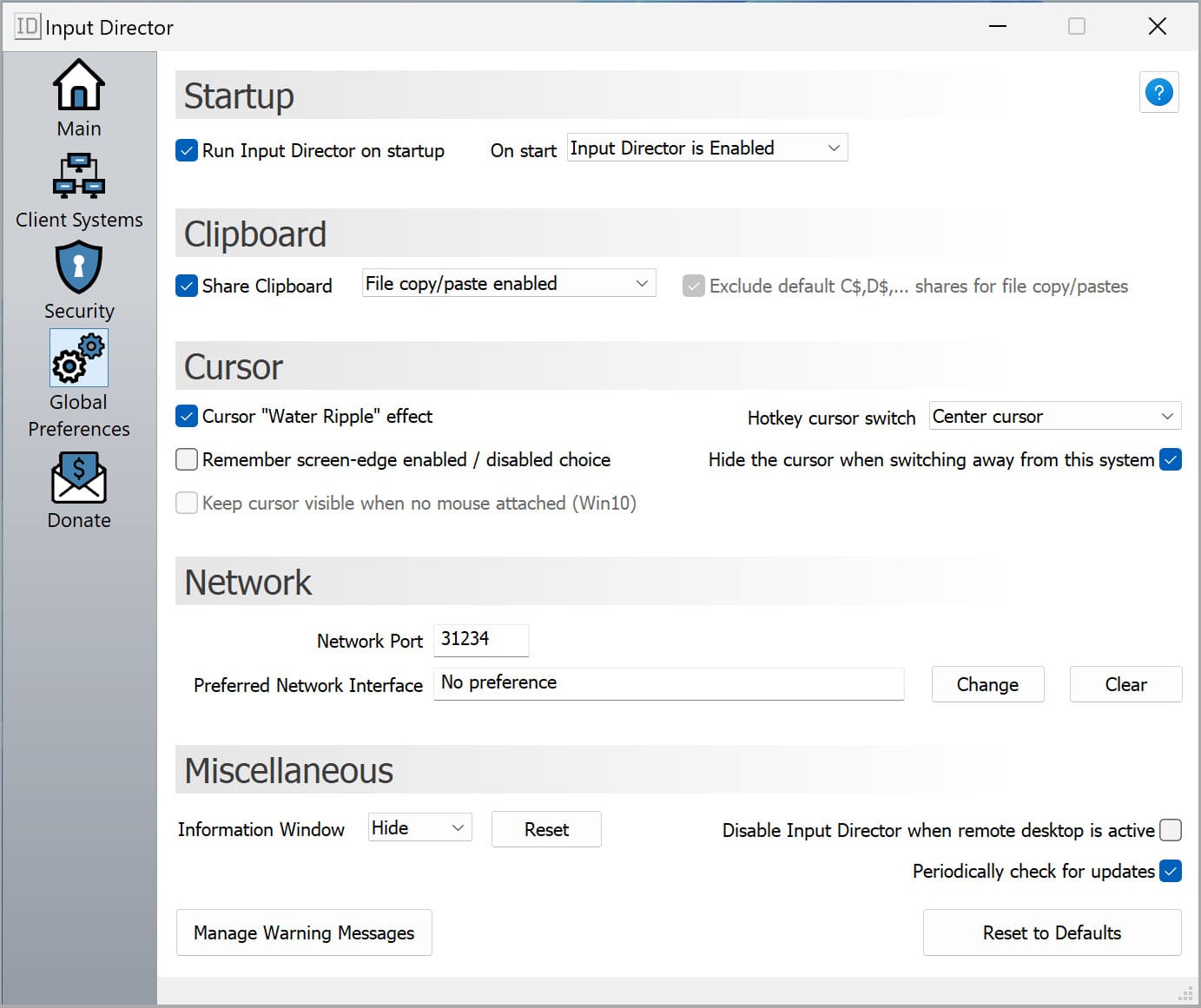Click the Clear network interface button
This screenshot has width=1201, height=1008.
pyautogui.click(x=1125, y=684)
